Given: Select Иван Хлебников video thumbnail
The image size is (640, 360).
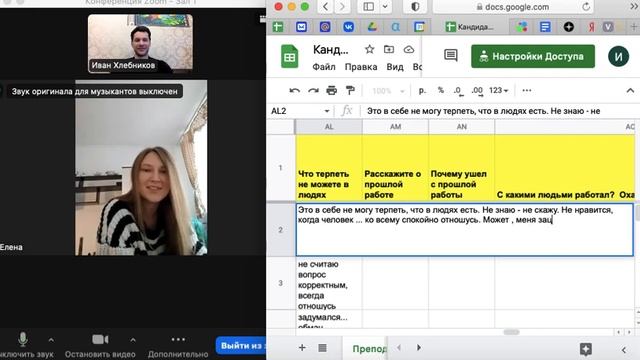Looking at the screenshot, I should pyautogui.click(x=140, y=43).
